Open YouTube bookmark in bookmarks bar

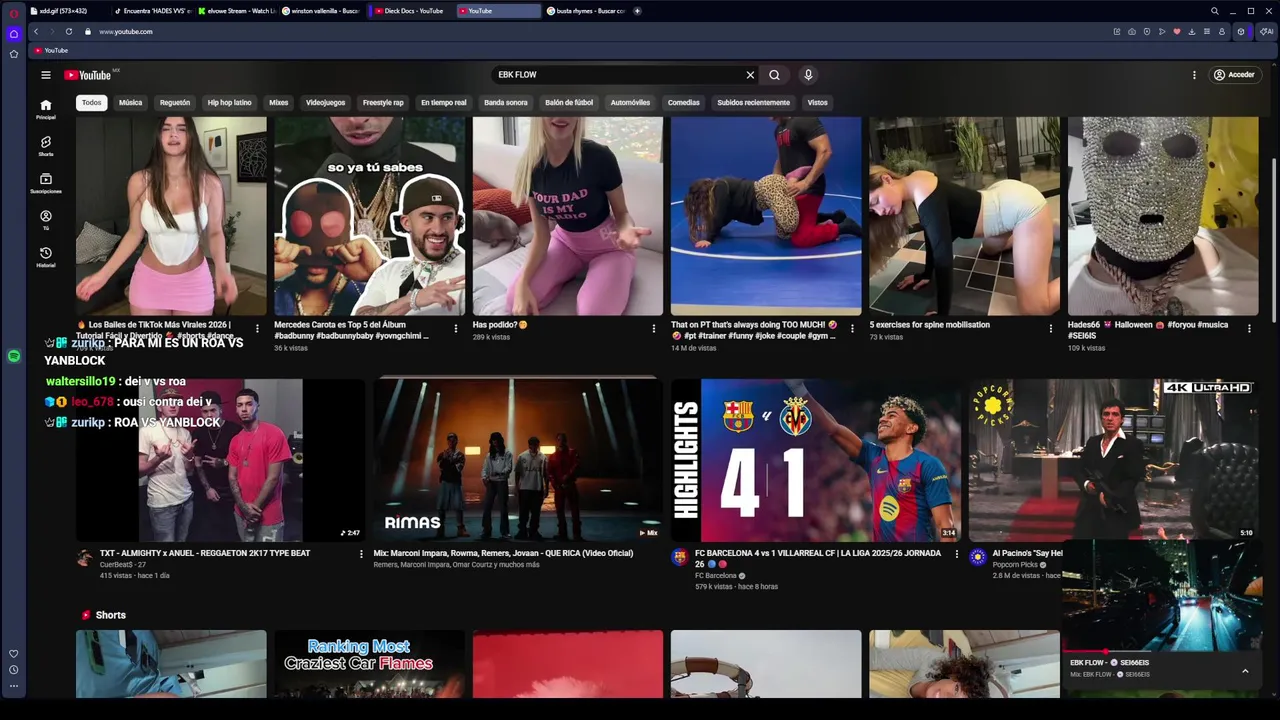(51, 51)
